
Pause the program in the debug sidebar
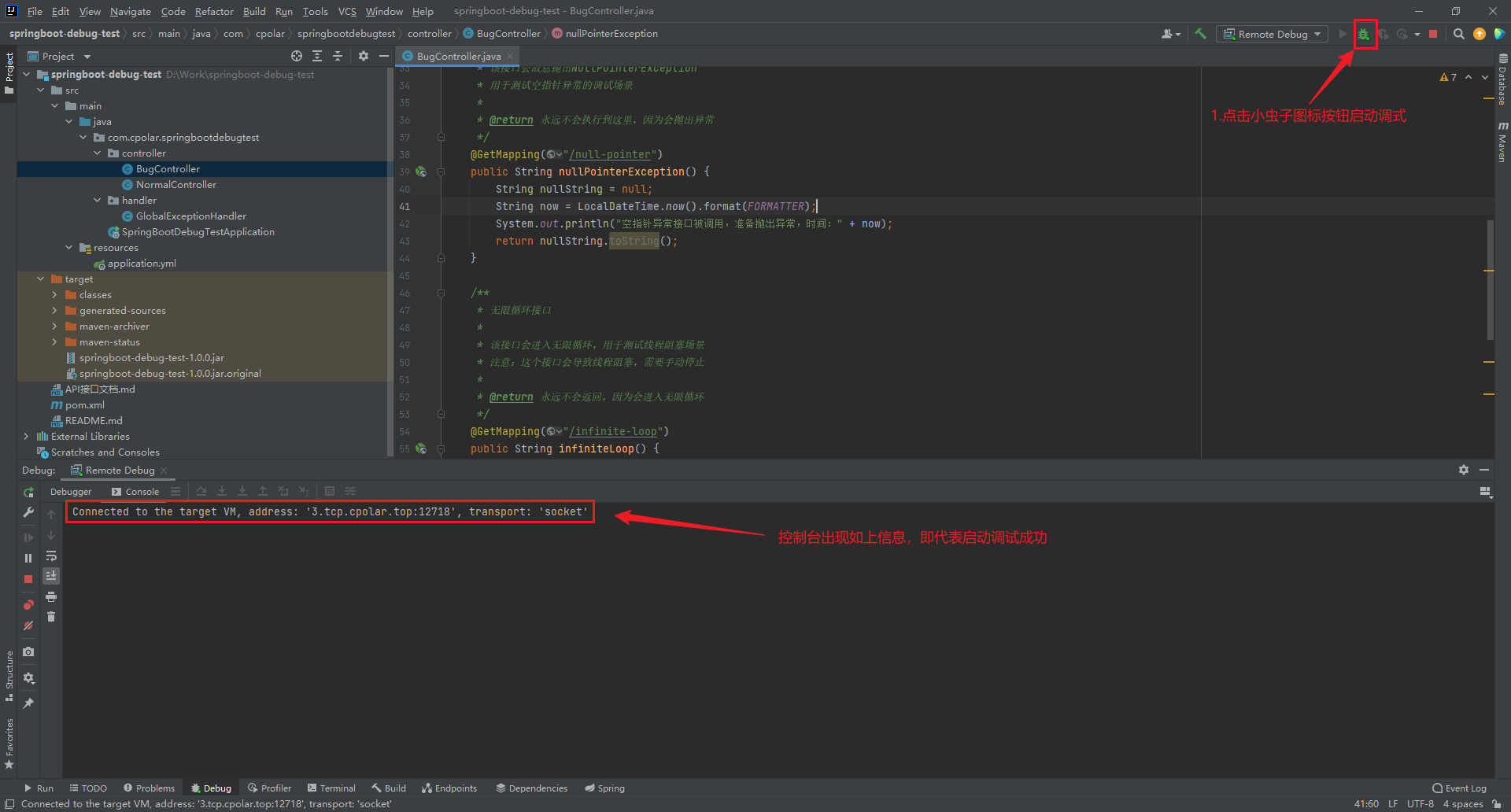28,558
